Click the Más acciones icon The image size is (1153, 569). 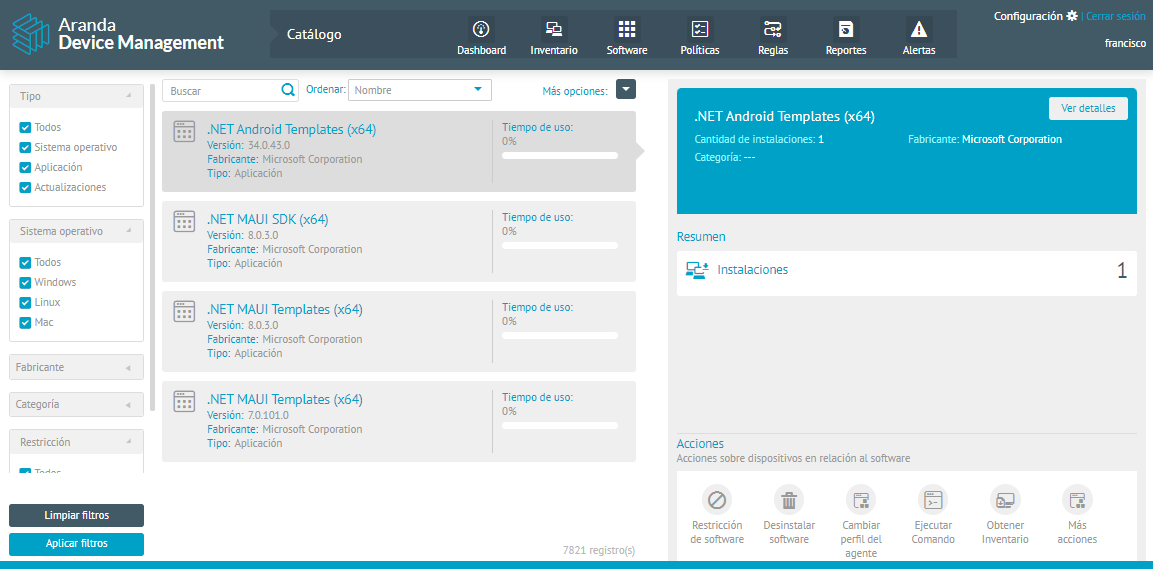click(1077, 501)
